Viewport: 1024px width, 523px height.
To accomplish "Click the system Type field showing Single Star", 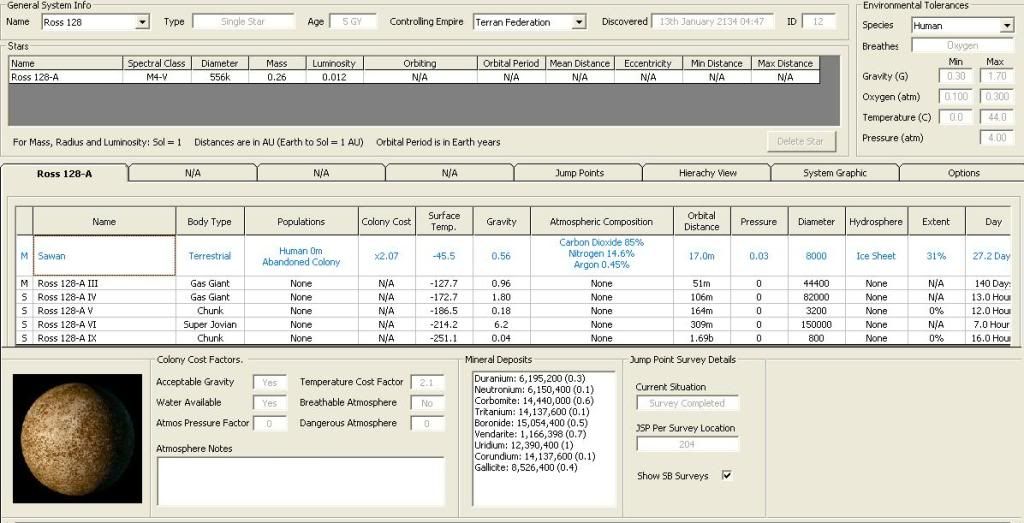I will 243,22.
